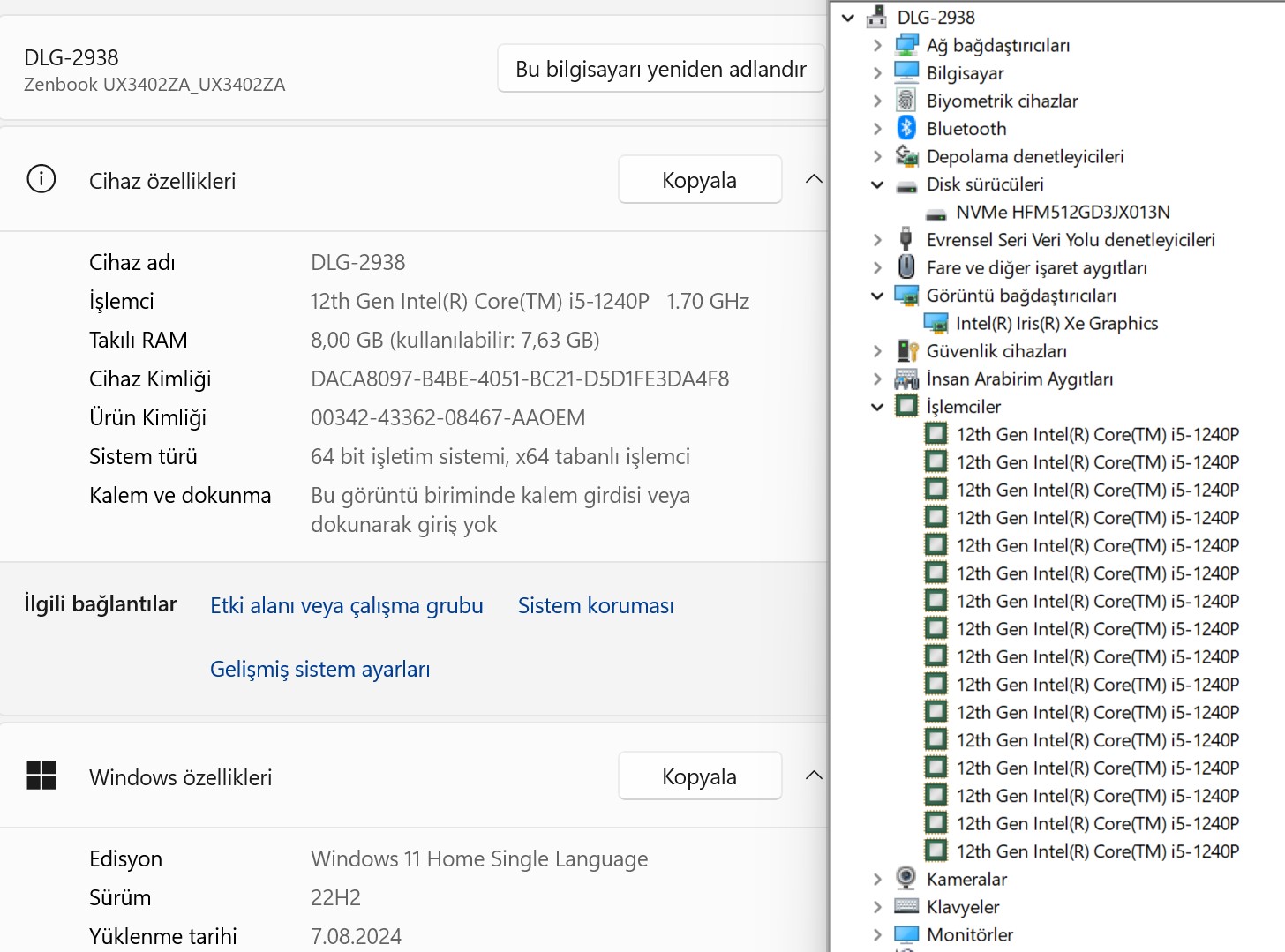
Task: Open the Etki alanı veya çalışma grubu link
Action: (347, 605)
